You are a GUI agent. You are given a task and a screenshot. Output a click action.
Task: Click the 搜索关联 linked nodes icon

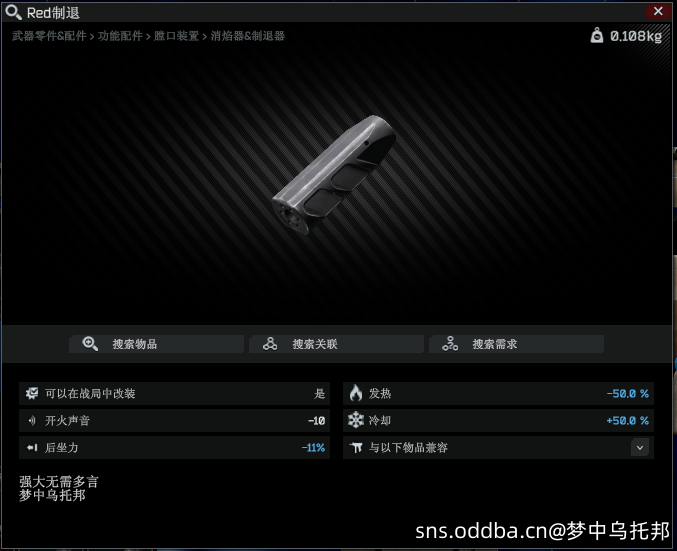pos(270,344)
